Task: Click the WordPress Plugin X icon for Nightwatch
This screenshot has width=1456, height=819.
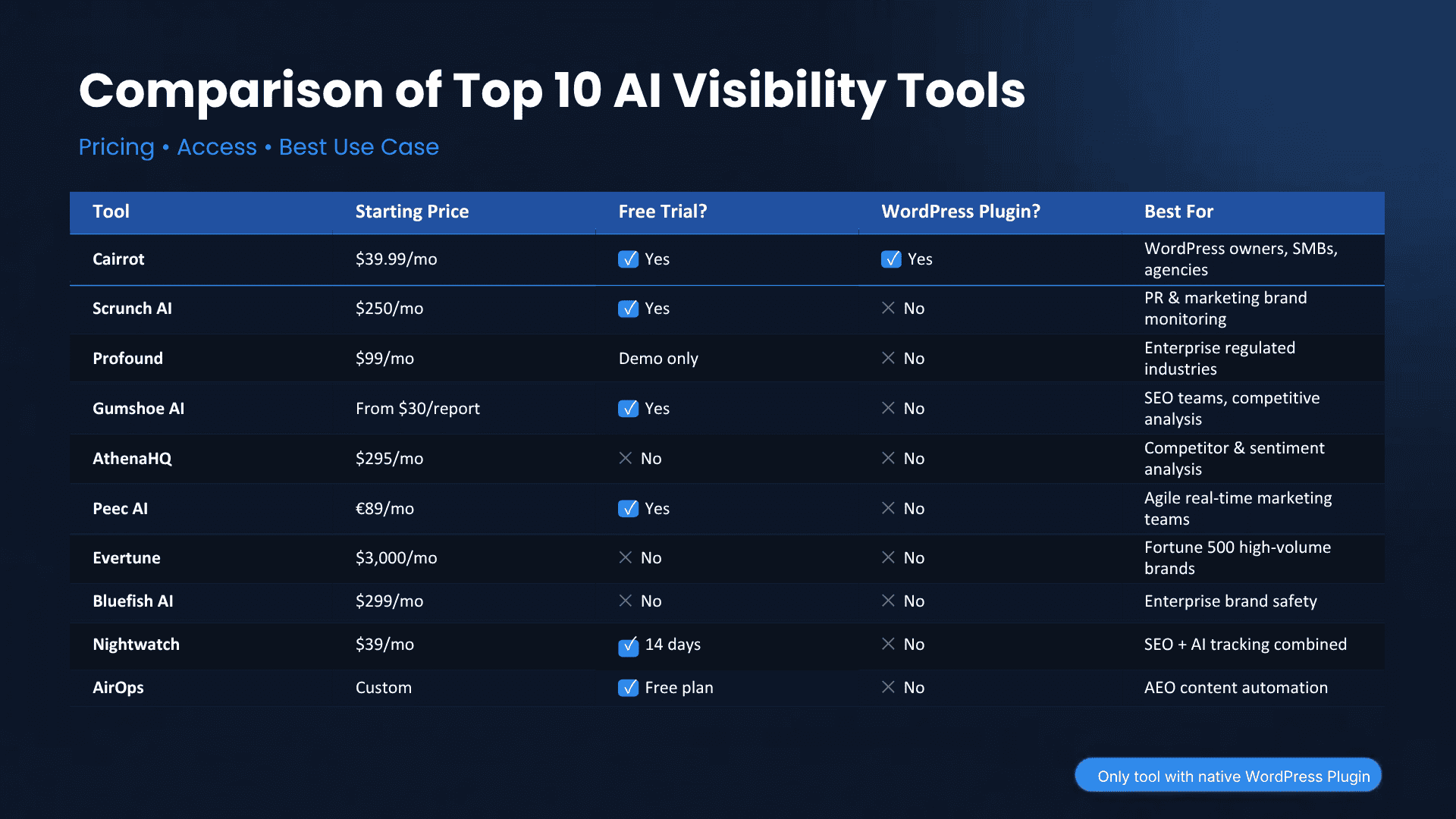Action: click(888, 644)
